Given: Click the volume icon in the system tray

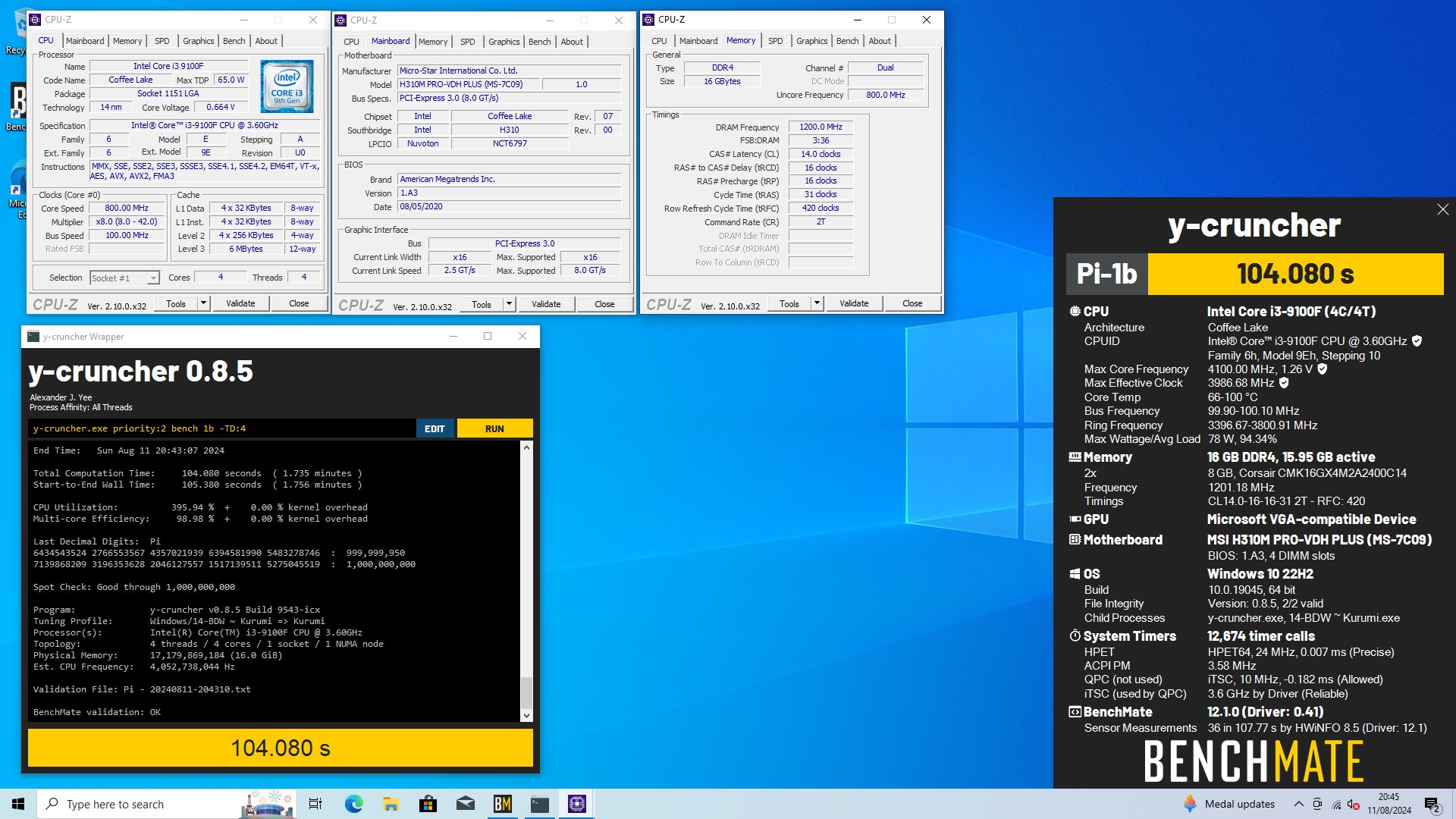Looking at the screenshot, I should click(1354, 805).
